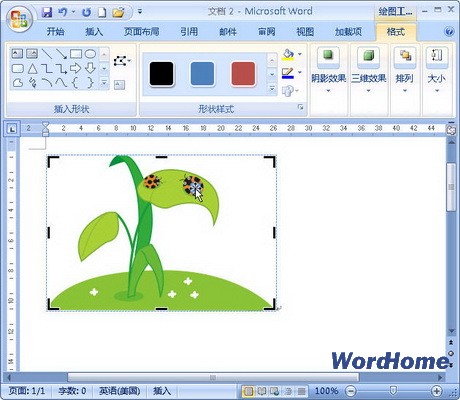Pick the arrow line shape
This screenshot has width=460, height=400.
(61, 53)
